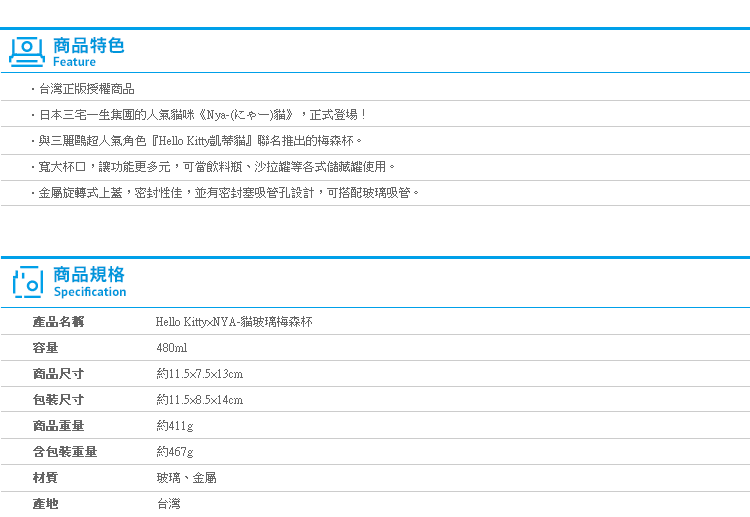
Task: Click the 480ml capacity value
Action: click(x=172, y=348)
